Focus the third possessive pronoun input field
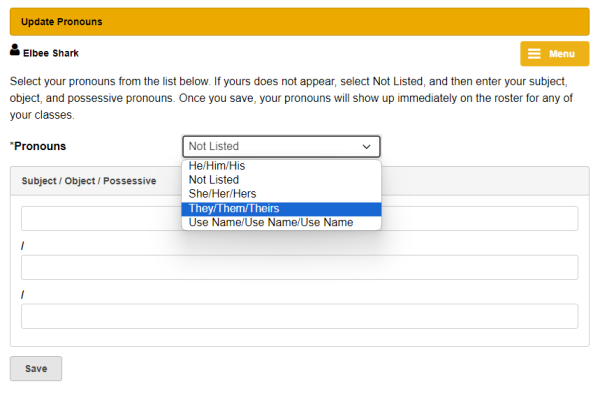Viewport: 600px width, 393px height. click(300, 316)
